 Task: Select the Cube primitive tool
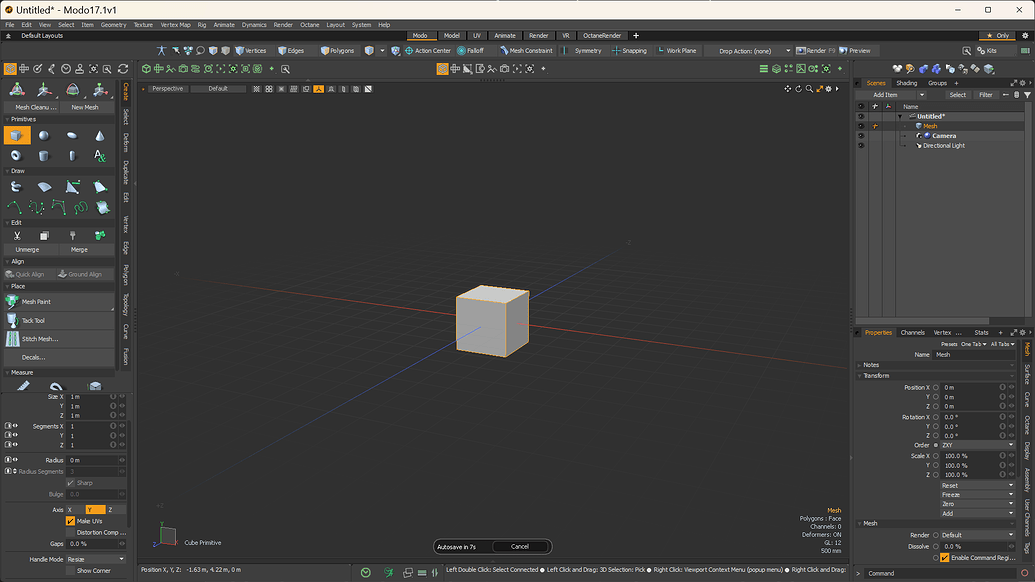(x=17, y=135)
